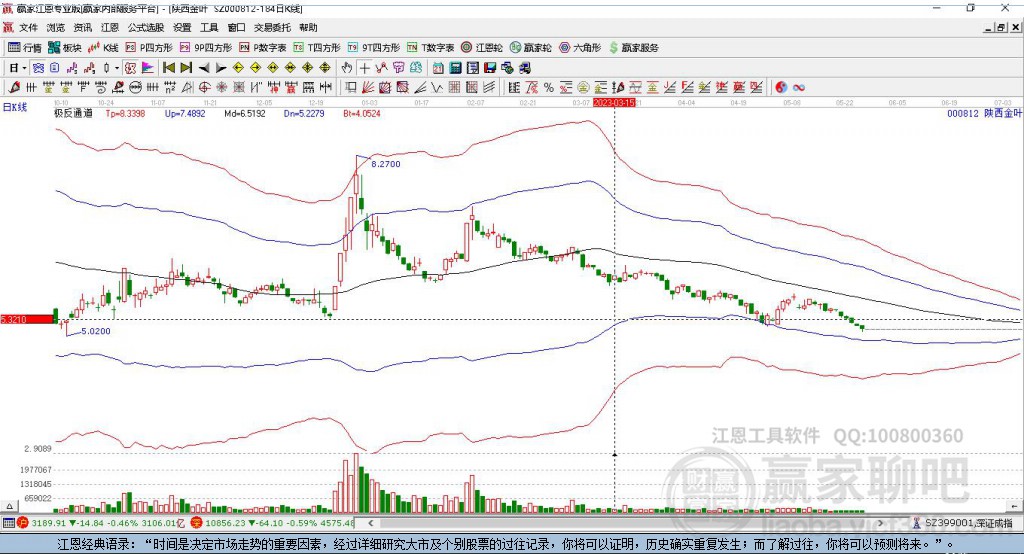This screenshot has width=1024, height=554.
Task: Click the Dn=5.2279 indicator value
Action: coord(304,113)
